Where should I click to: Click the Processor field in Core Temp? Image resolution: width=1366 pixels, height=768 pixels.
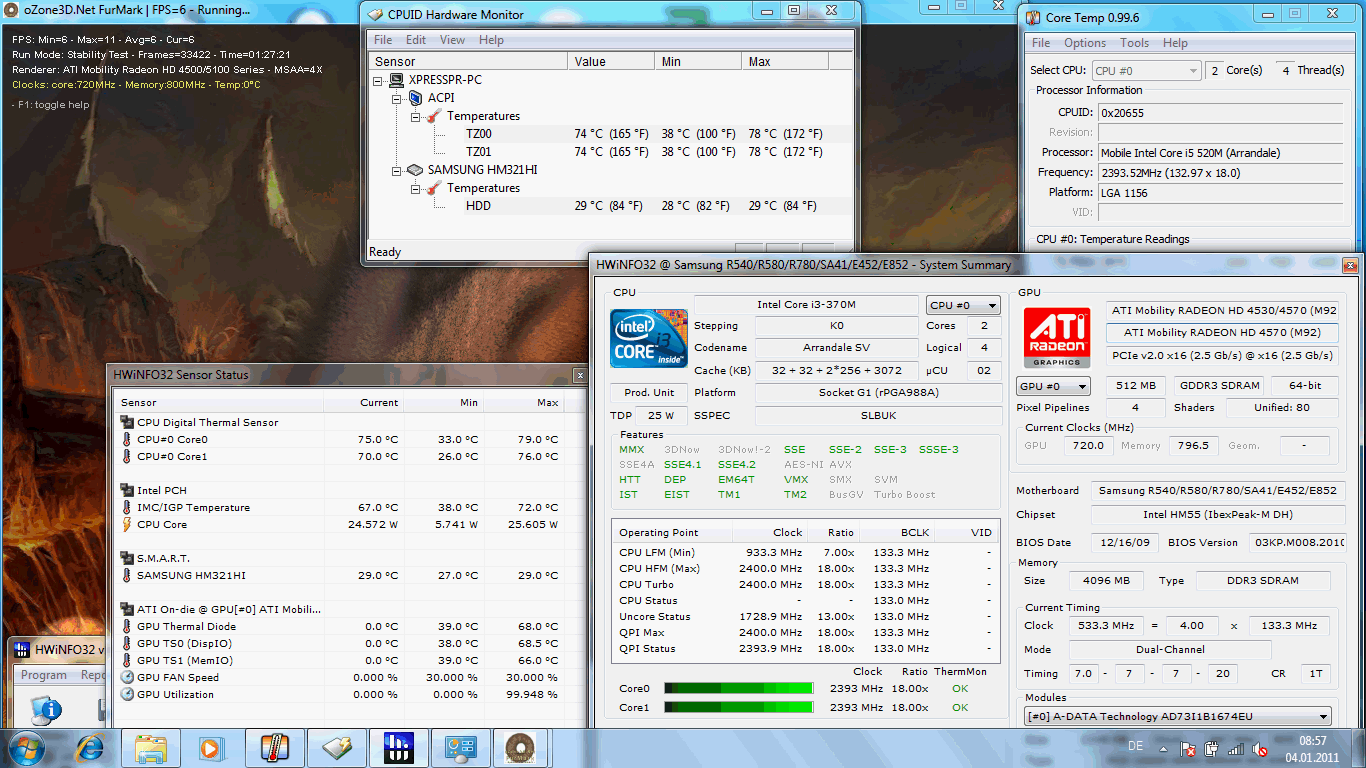coord(1221,153)
